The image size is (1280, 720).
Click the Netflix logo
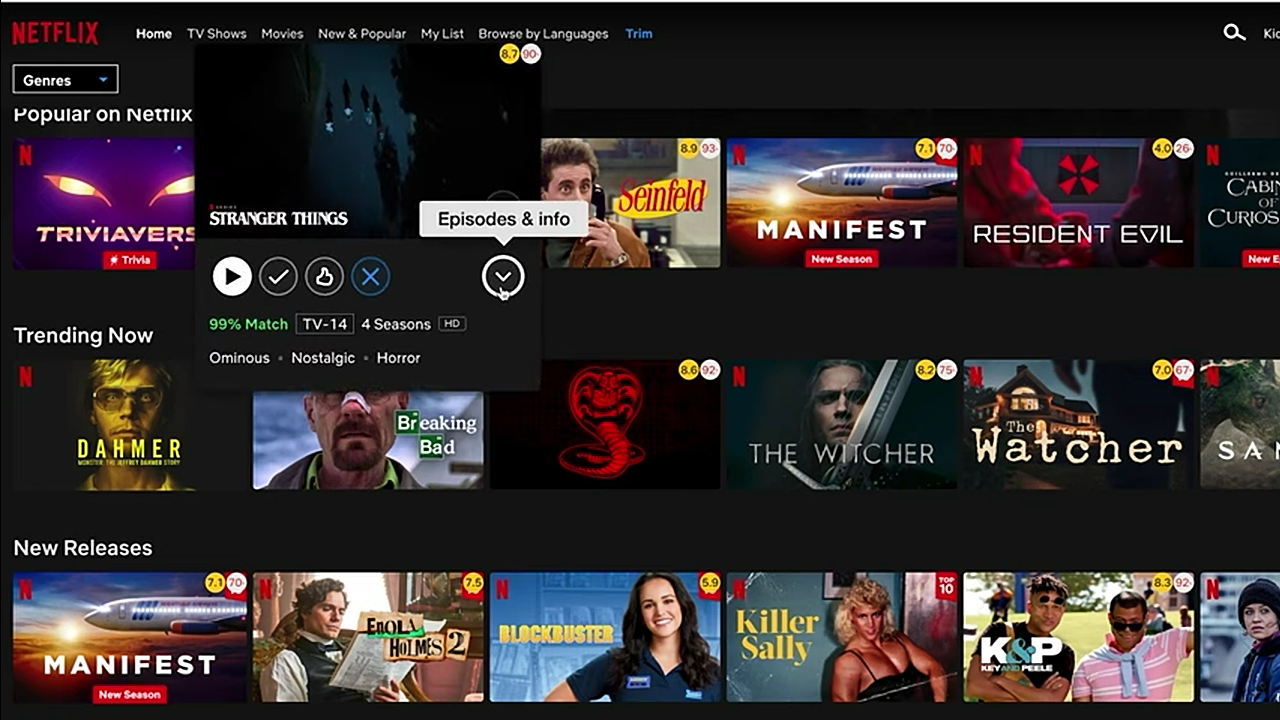point(53,31)
